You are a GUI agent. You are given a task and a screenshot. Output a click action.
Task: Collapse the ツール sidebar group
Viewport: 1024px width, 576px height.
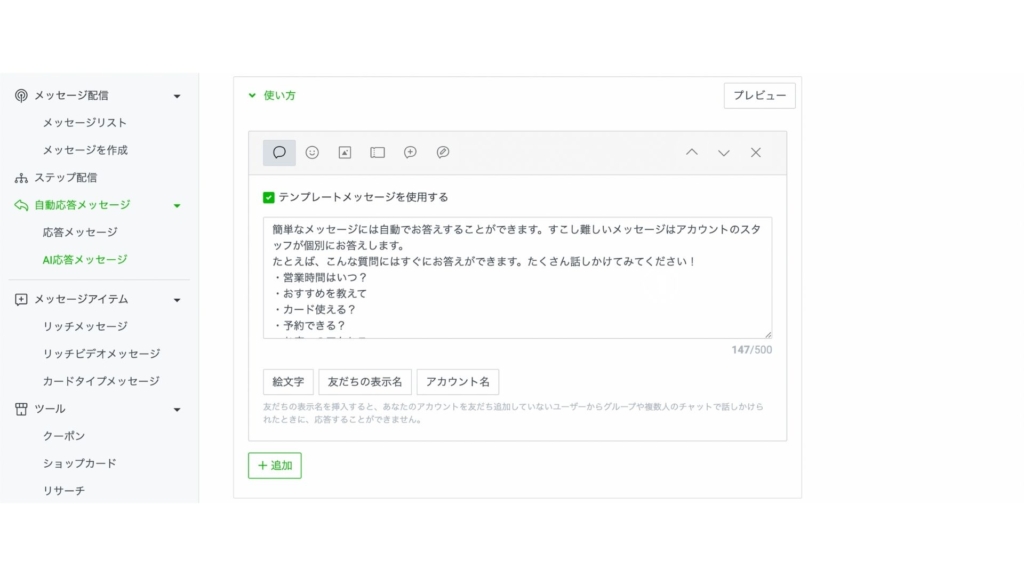point(177,409)
